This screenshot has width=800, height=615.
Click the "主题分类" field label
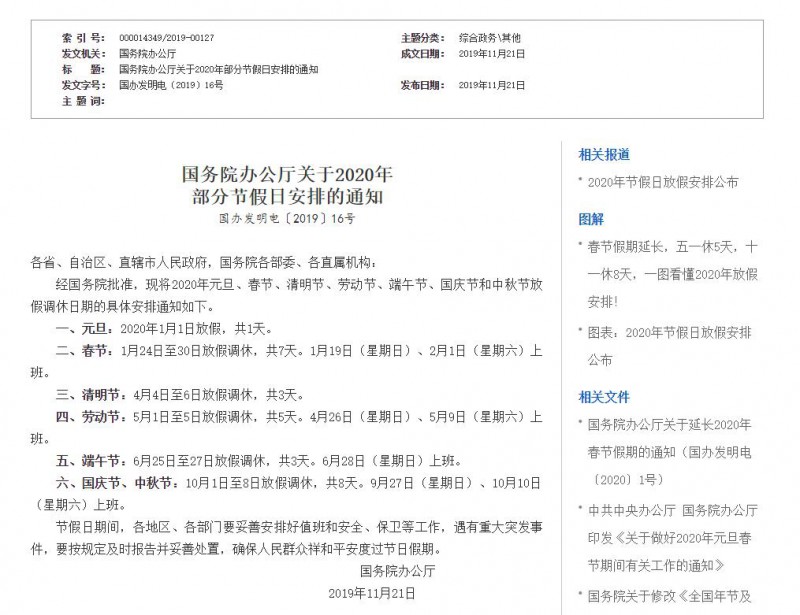click(x=422, y=38)
